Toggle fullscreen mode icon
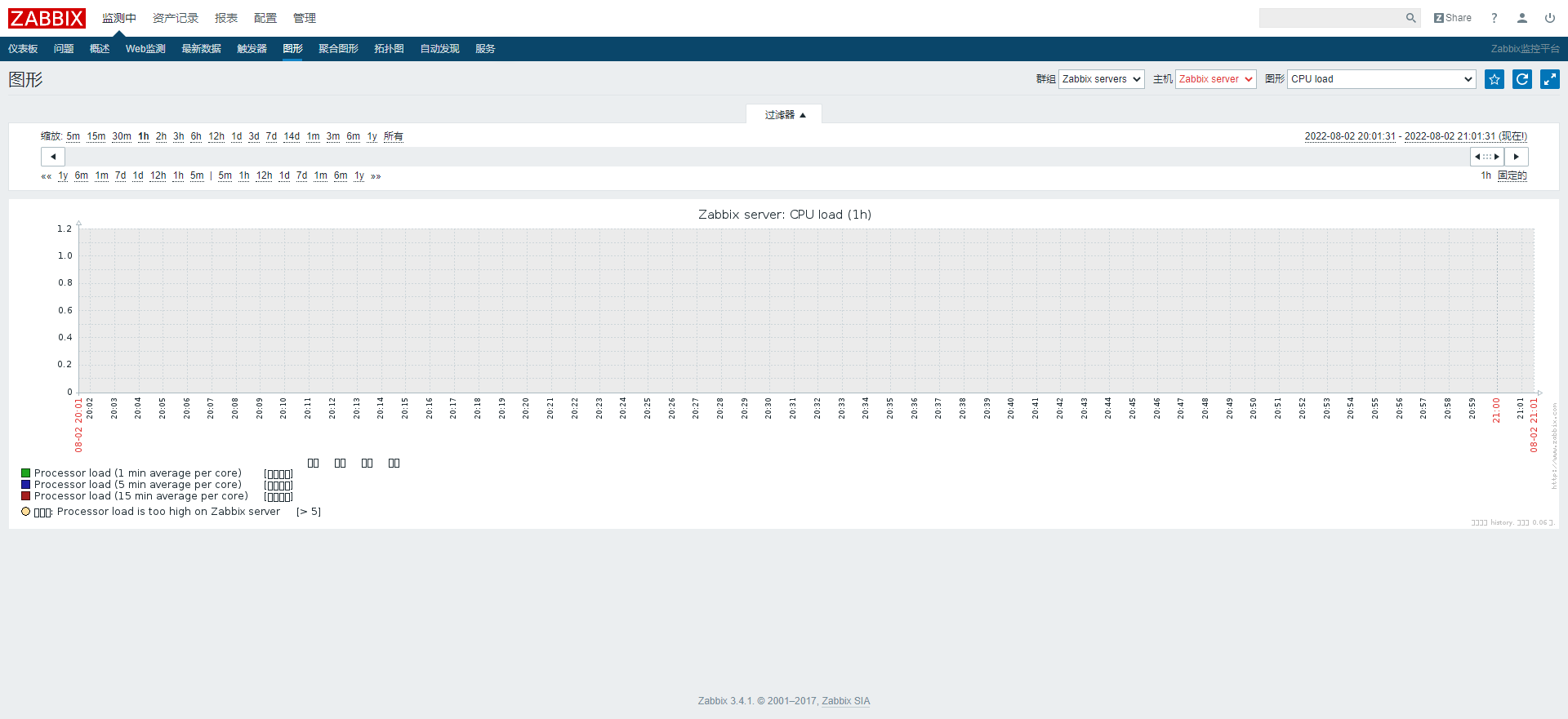Viewport: 1568px width, 719px height. pyautogui.click(x=1550, y=79)
